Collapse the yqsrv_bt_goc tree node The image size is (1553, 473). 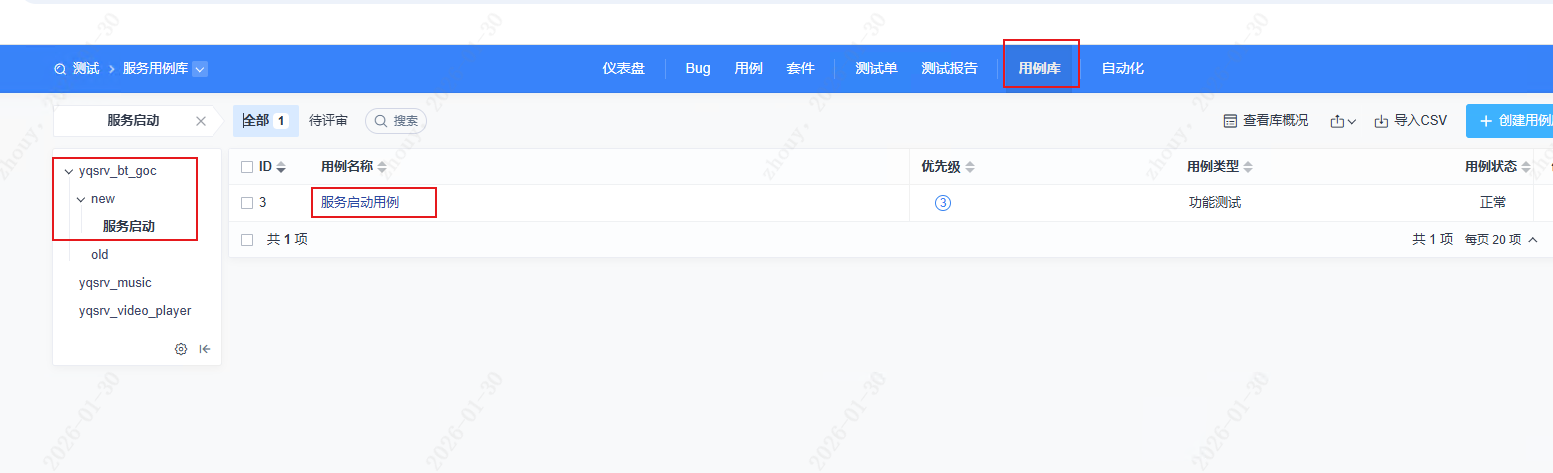click(69, 171)
